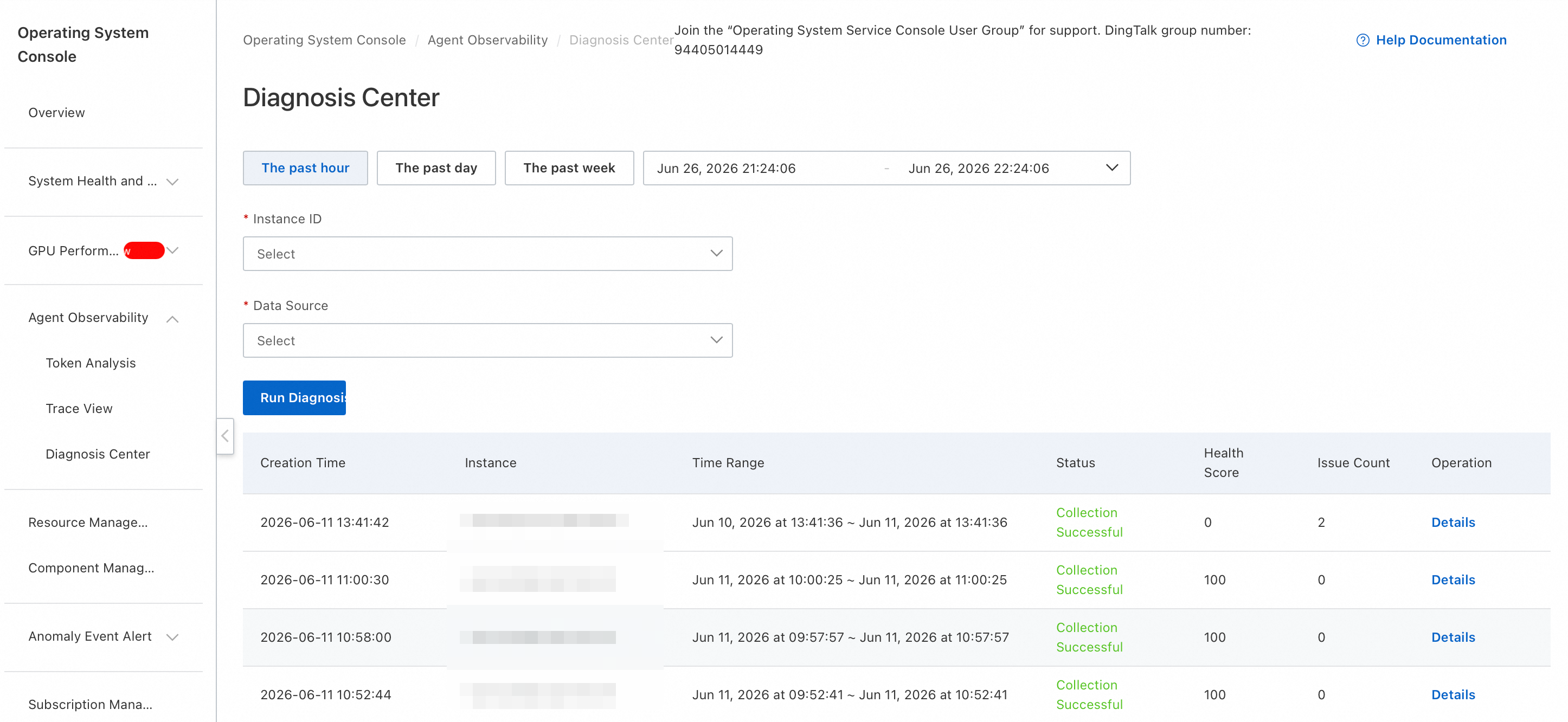The image size is (1568, 722).
Task: Click the Time Range column header
Action: point(728,463)
